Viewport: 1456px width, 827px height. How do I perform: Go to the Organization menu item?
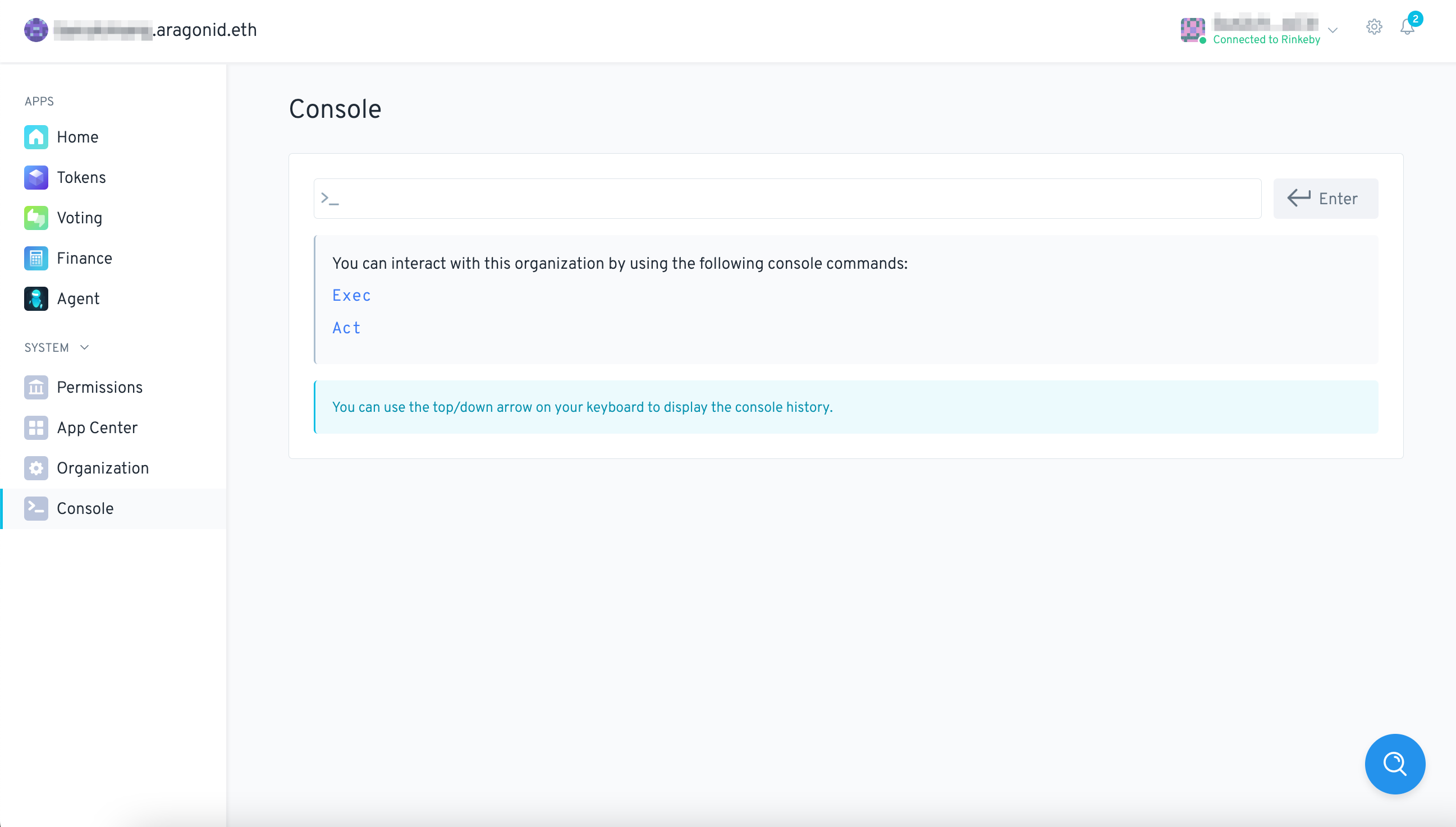tap(102, 468)
